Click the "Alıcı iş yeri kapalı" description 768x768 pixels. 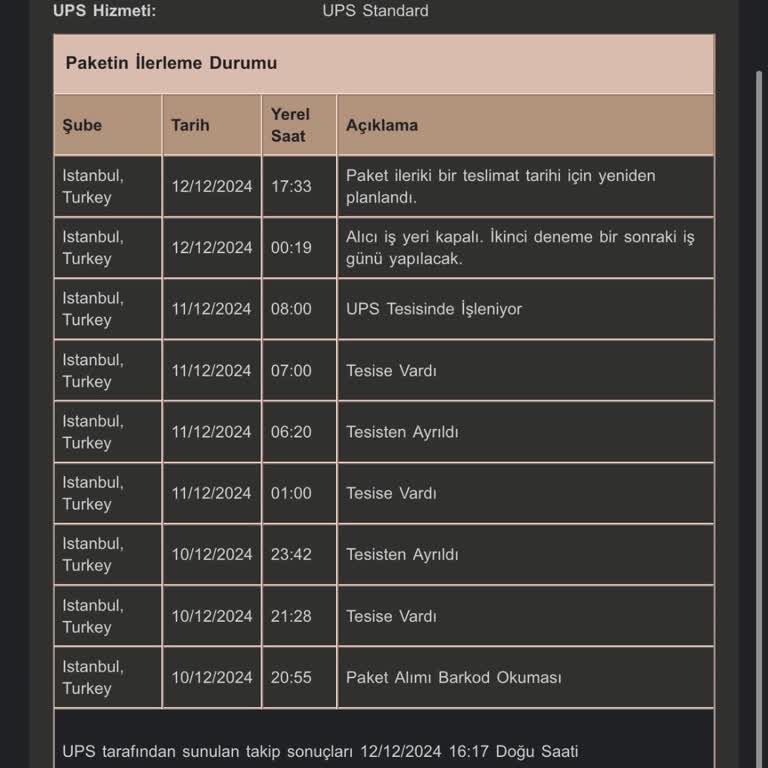[x=519, y=247]
